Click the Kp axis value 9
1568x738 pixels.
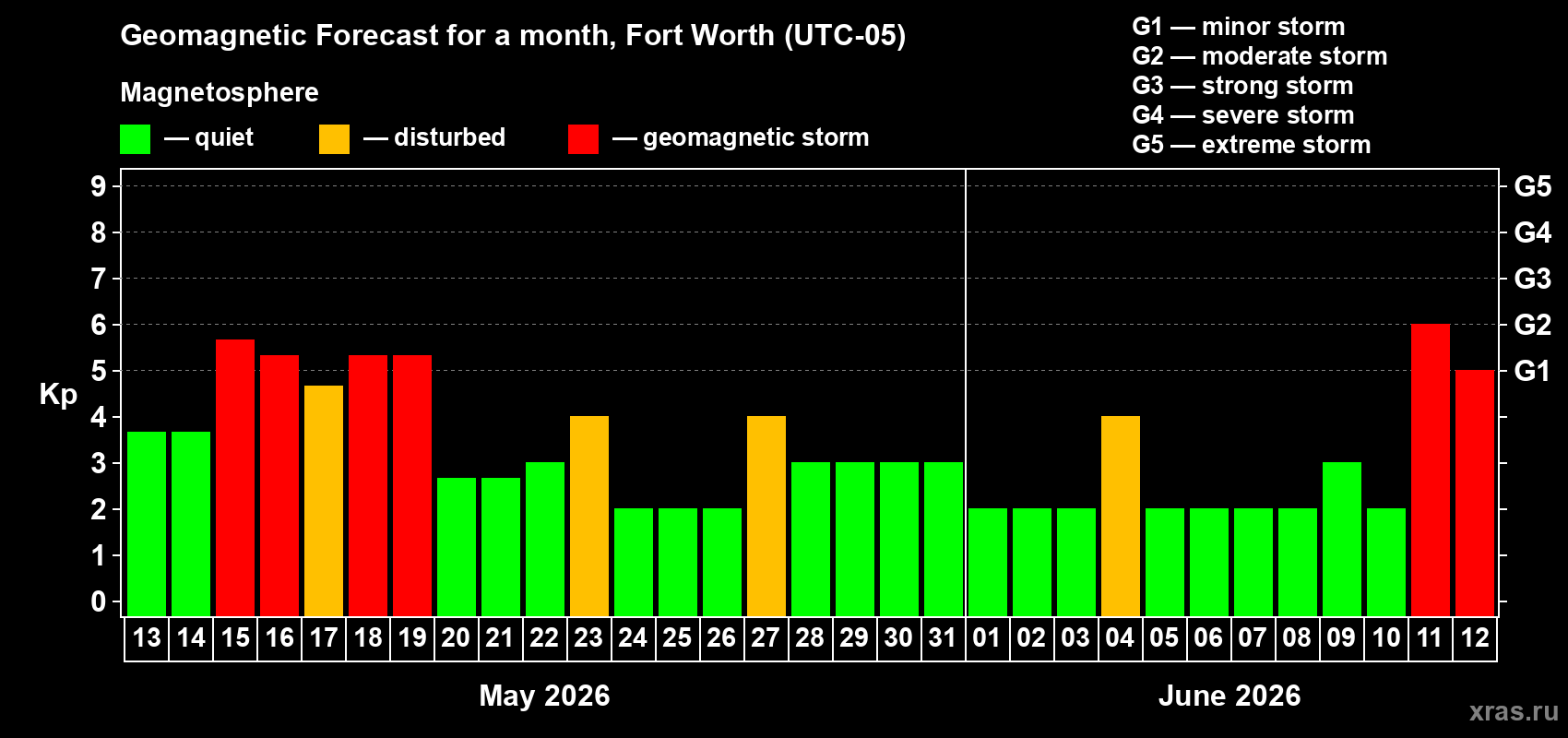[x=99, y=186]
